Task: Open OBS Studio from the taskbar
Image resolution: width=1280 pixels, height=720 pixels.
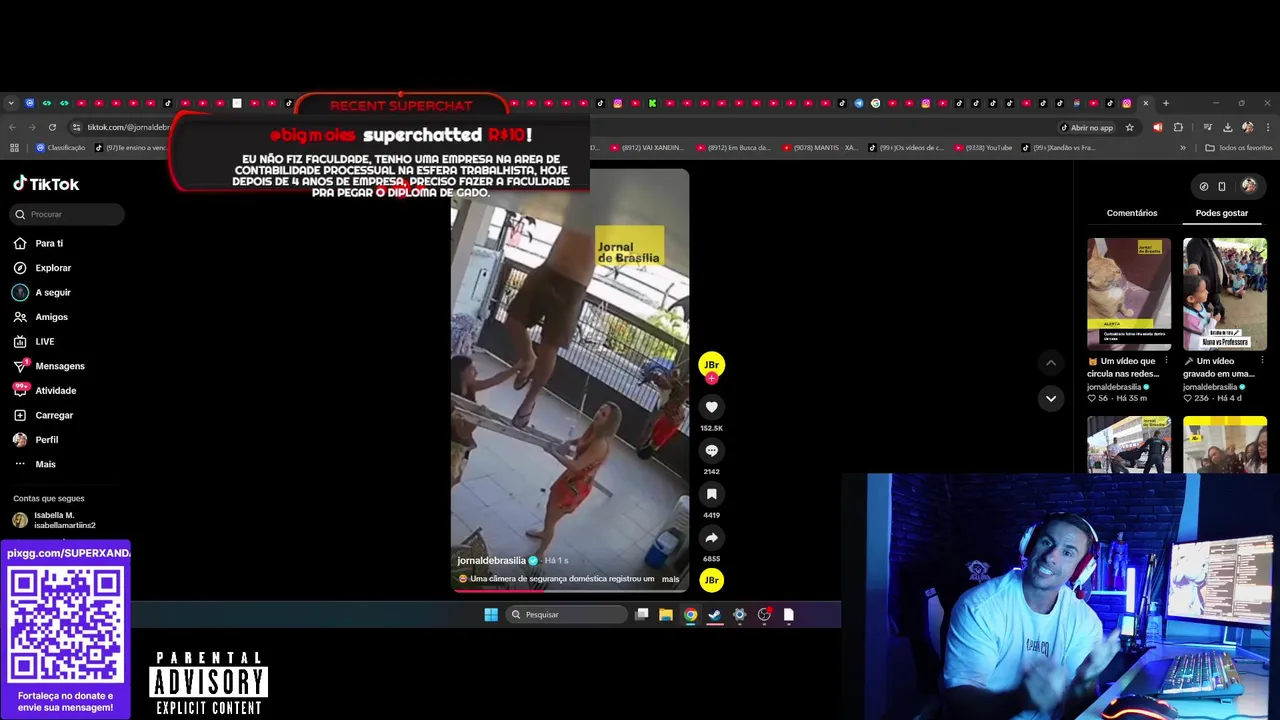Action: click(x=764, y=614)
